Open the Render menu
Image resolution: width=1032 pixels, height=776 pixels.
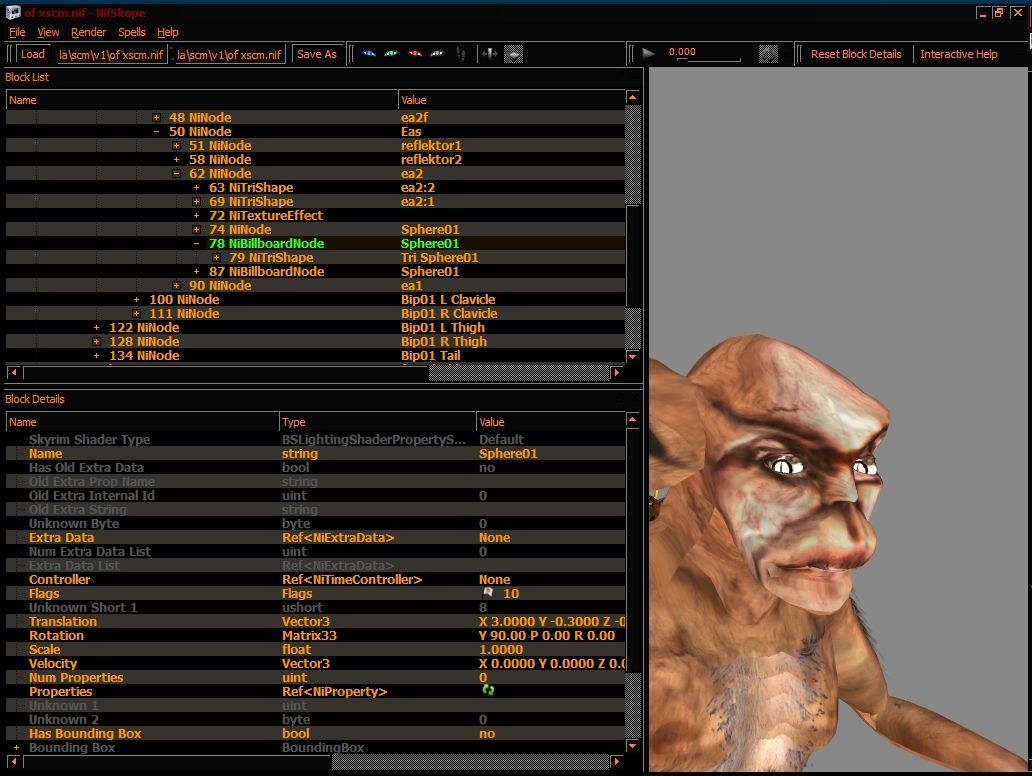point(88,32)
